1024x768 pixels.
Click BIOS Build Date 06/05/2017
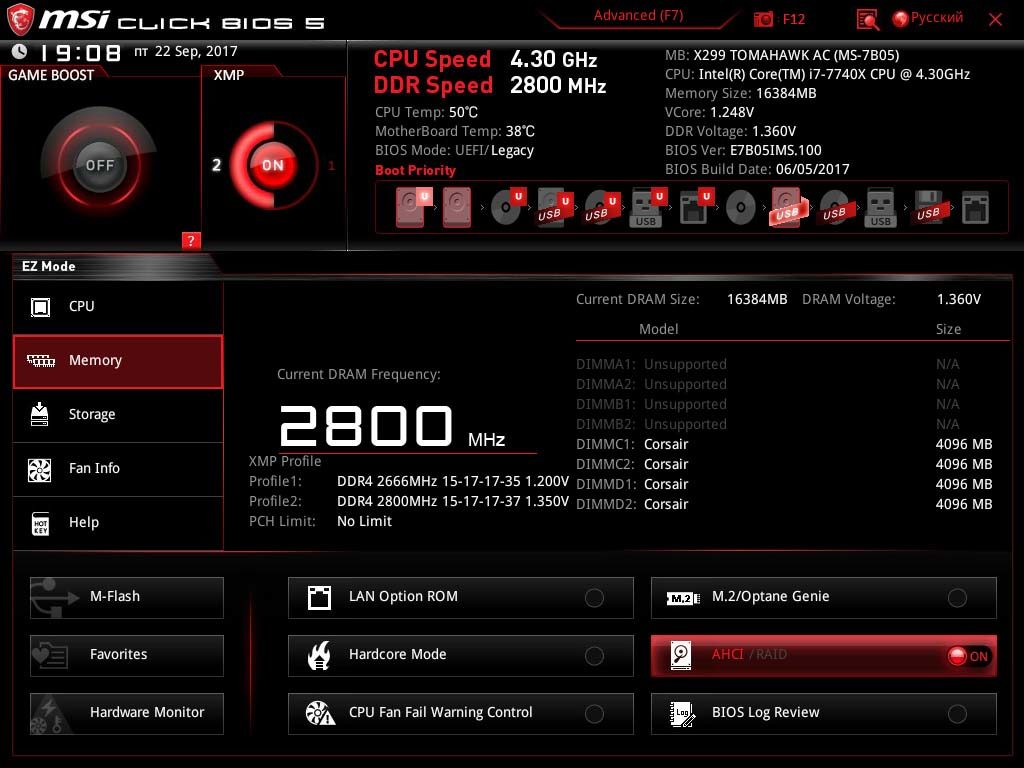pos(812,169)
